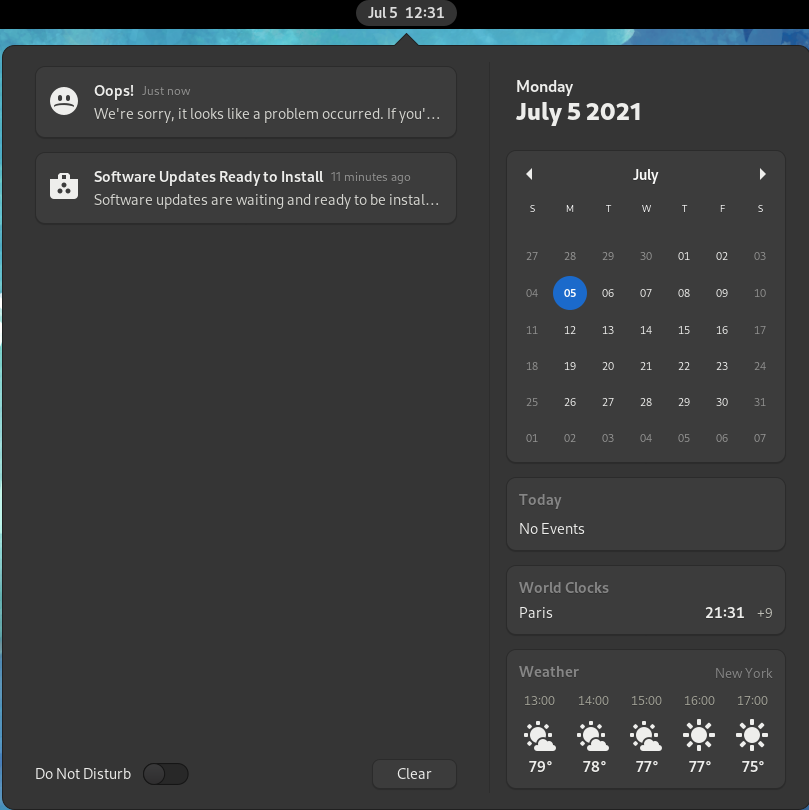Click the 21:31 Paris time value
The image size is (809, 810).
click(x=724, y=613)
